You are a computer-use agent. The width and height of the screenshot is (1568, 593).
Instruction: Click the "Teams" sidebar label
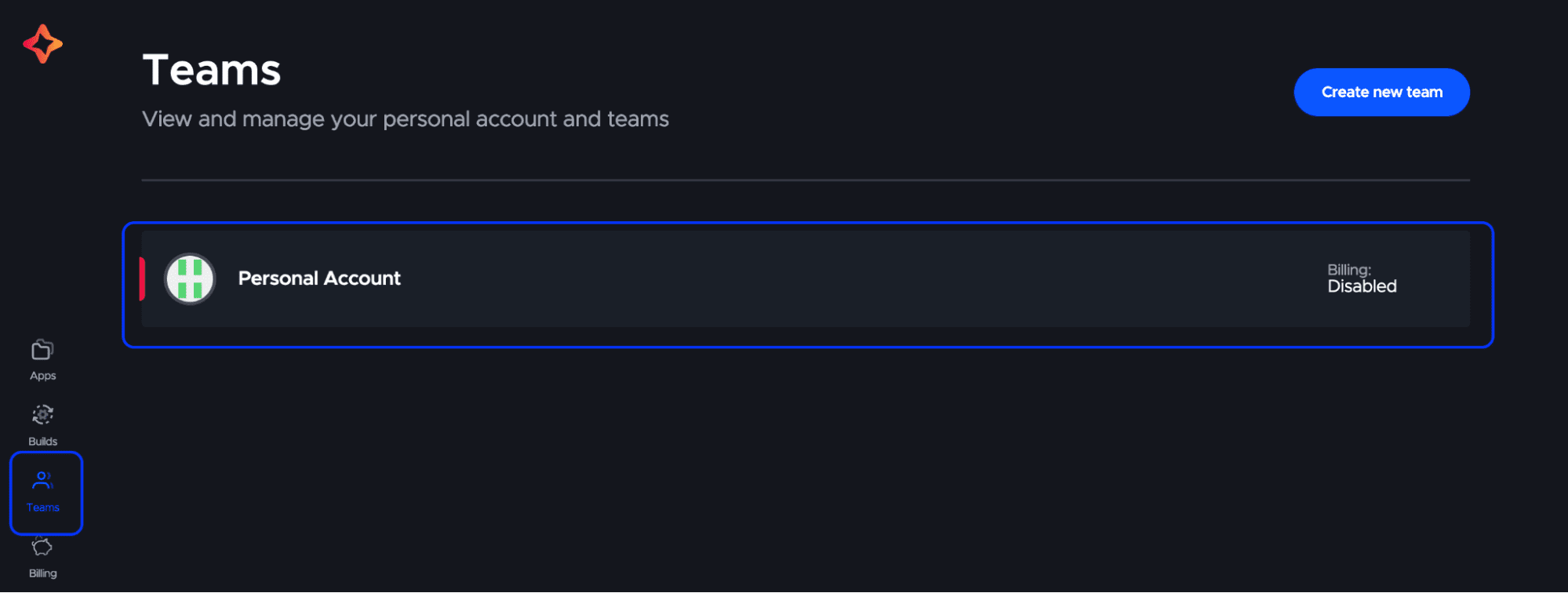[x=42, y=508]
